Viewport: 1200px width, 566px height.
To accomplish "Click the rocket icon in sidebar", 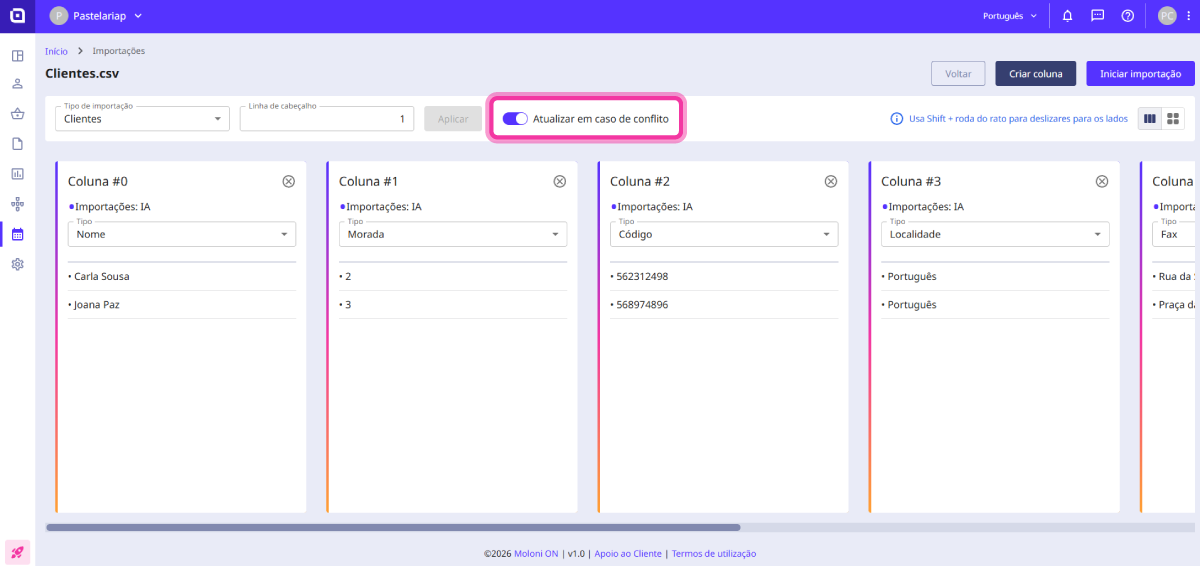I will (17, 551).
